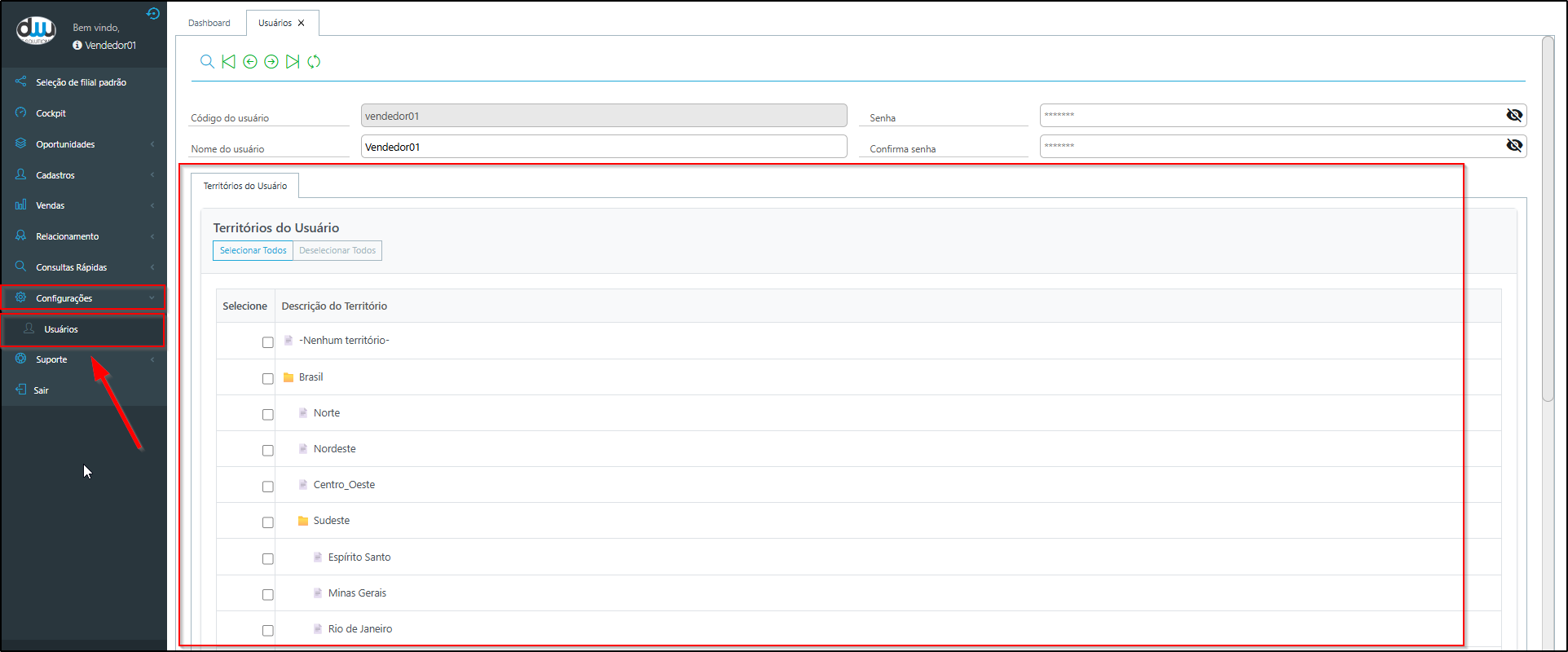1568x652 pixels.
Task: Tick the Minas Gerais checkbox
Action: 267,594
